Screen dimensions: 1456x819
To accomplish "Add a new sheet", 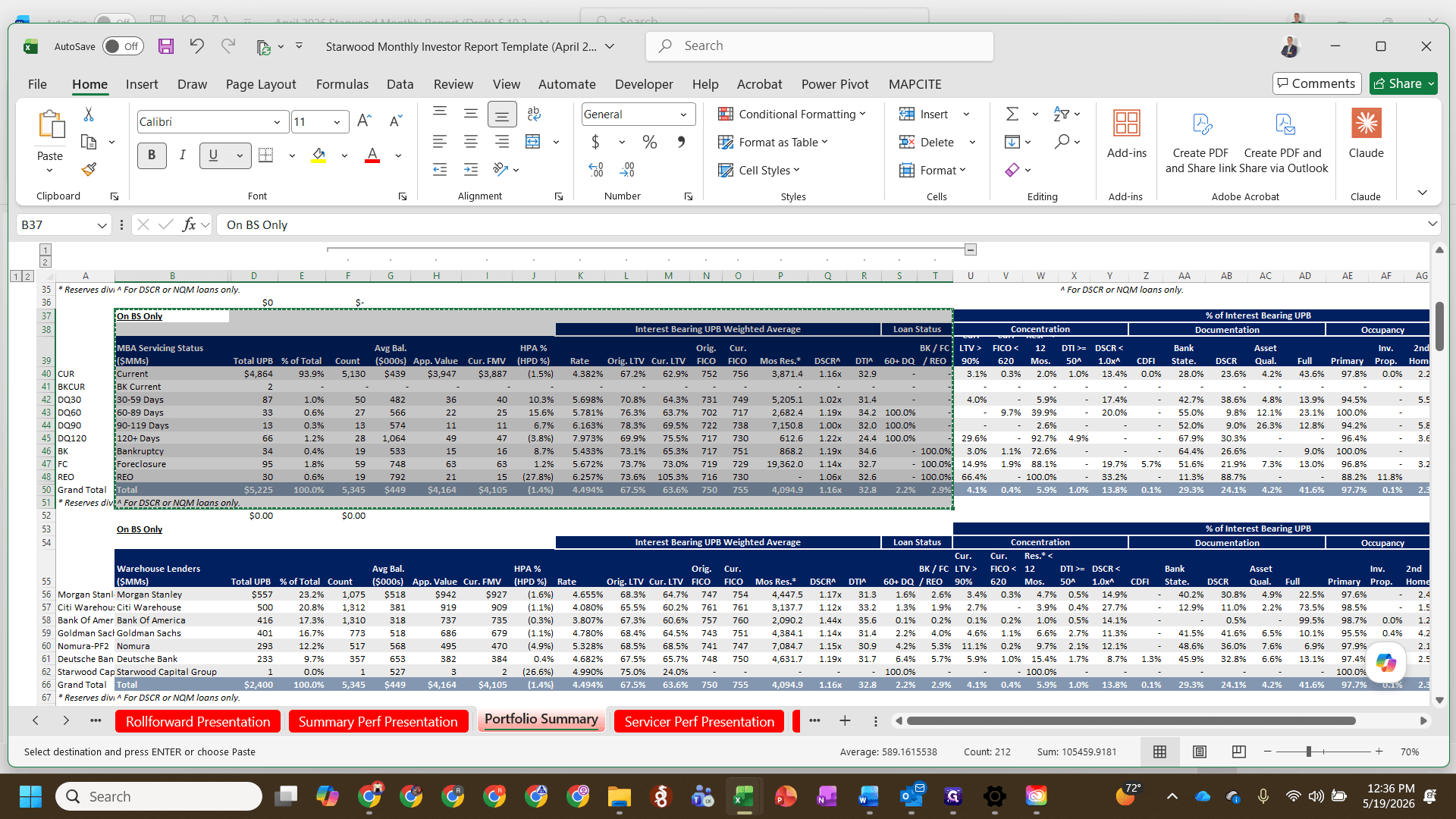I will coord(845,721).
